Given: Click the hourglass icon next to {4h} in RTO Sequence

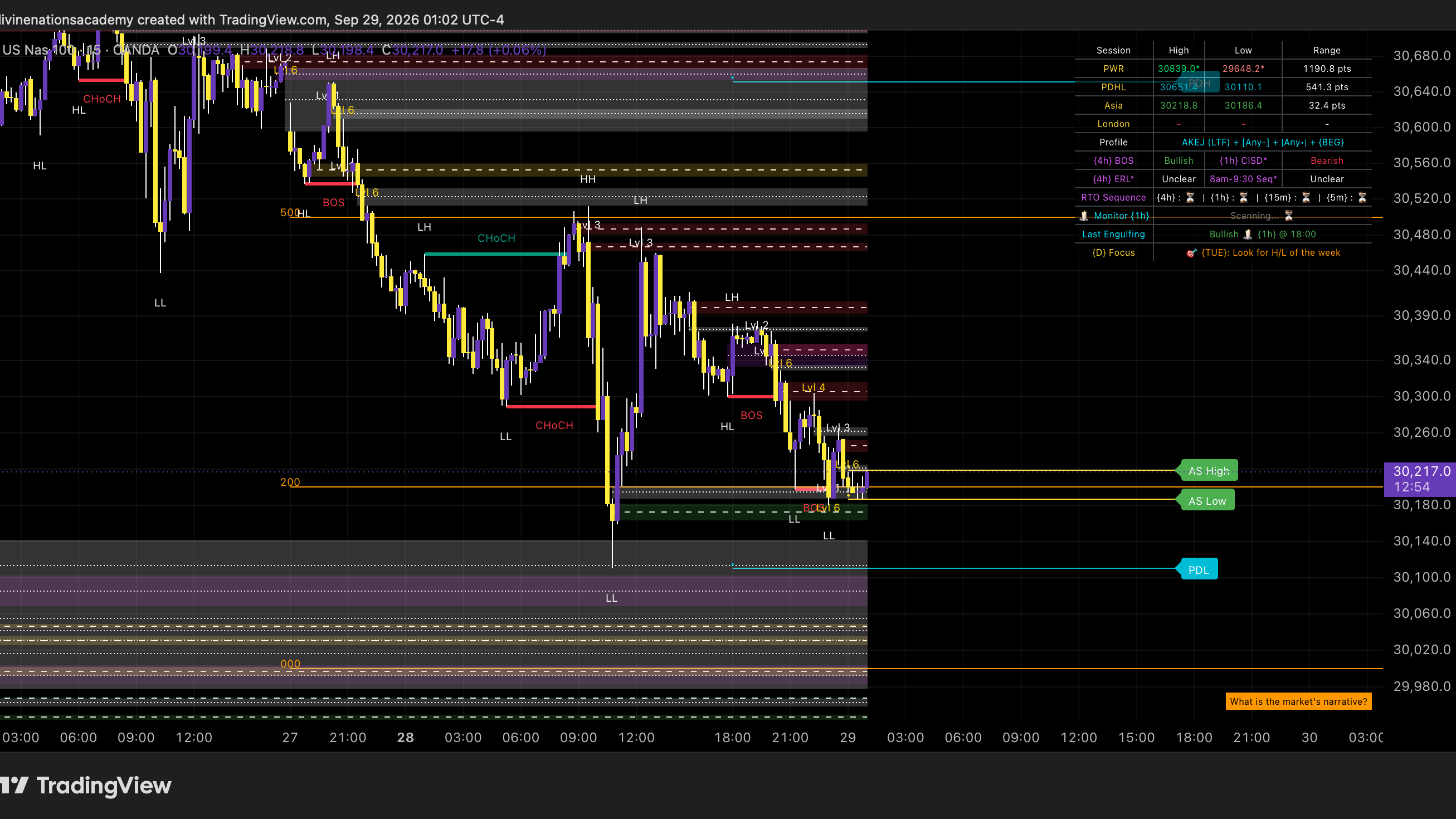Looking at the screenshot, I should [1190, 197].
